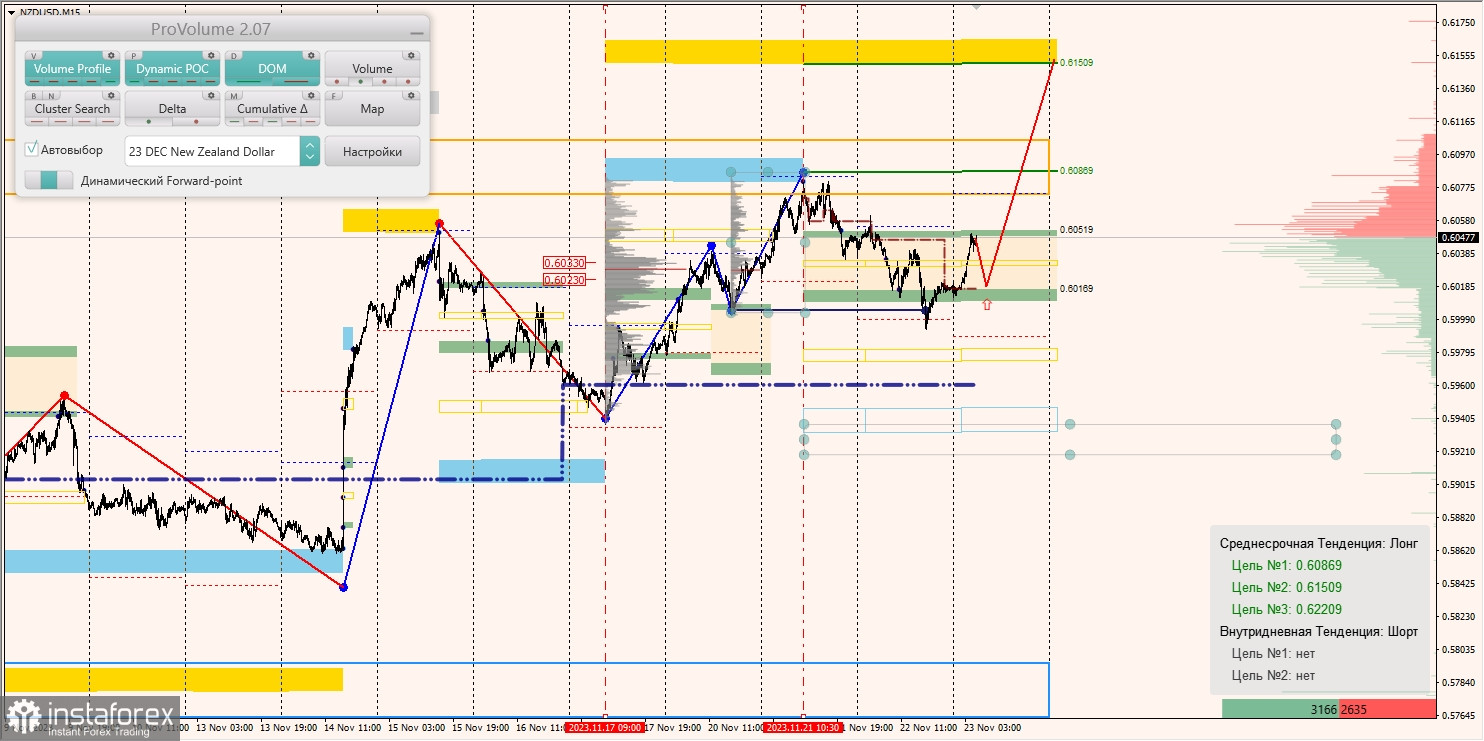Click Цель №3: 0.62209 in trend panel
This screenshot has width=1484, height=741.
point(1288,609)
